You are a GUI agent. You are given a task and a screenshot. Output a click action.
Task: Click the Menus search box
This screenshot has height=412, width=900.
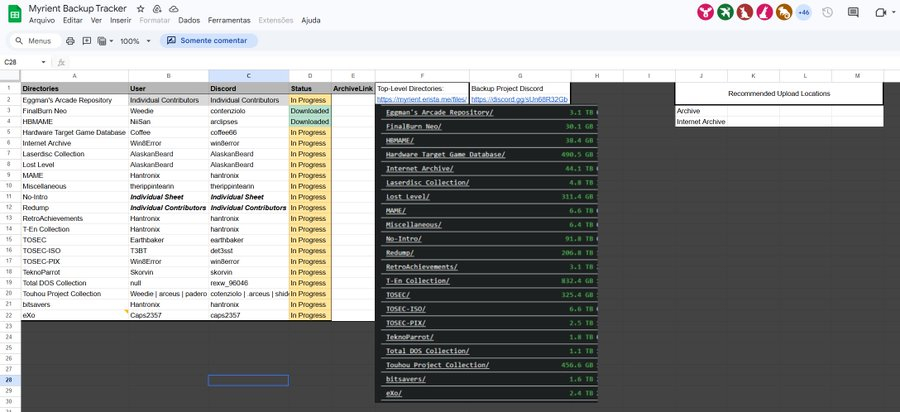(x=38, y=41)
